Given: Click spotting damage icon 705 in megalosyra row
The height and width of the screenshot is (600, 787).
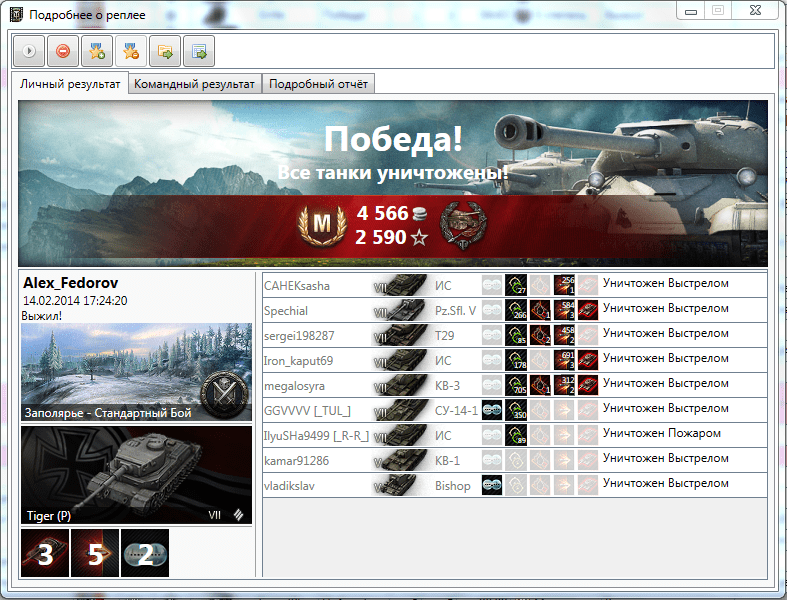Looking at the screenshot, I should [515, 385].
